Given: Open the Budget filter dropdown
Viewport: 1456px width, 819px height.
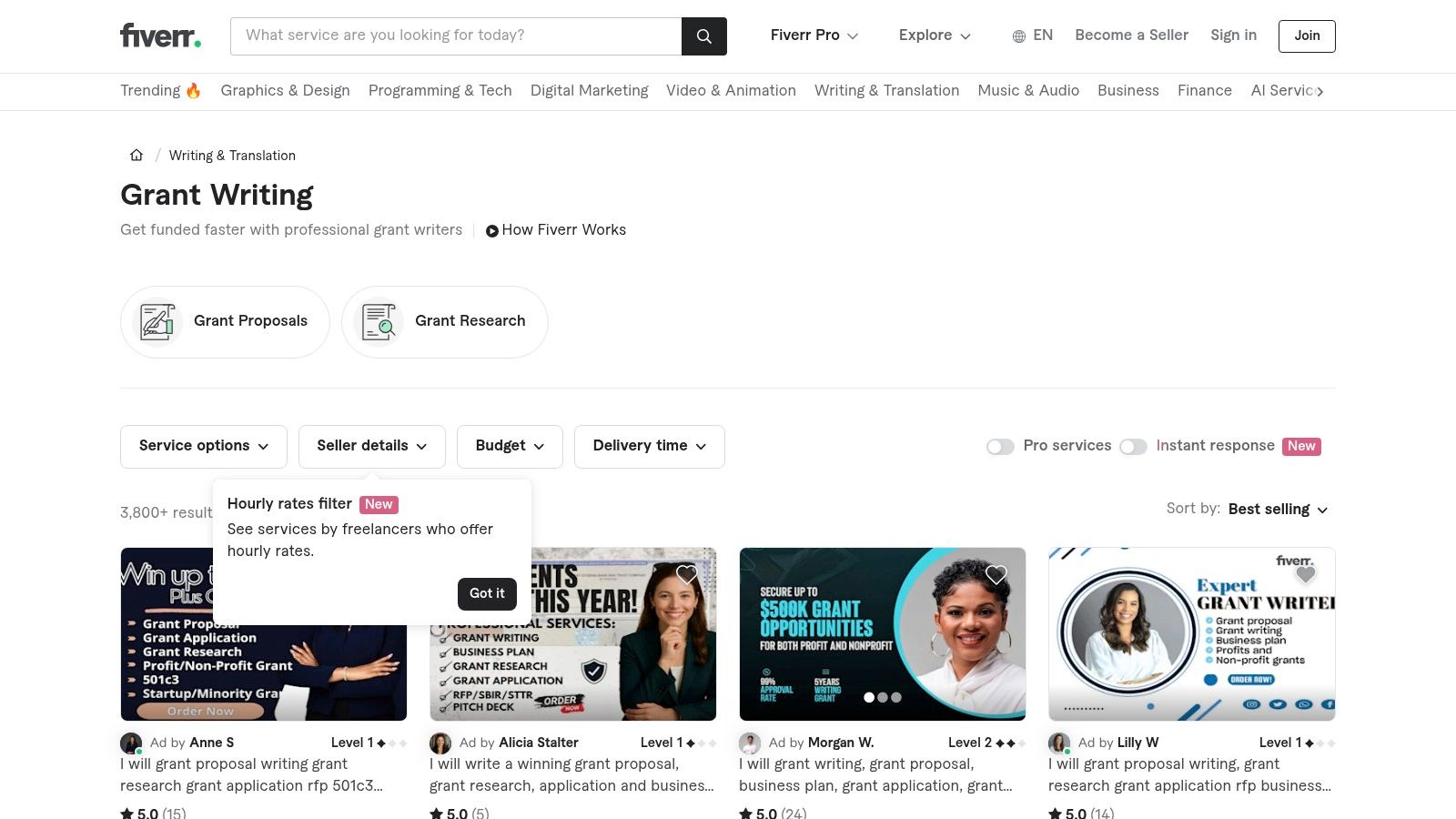Looking at the screenshot, I should [x=510, y=447].
